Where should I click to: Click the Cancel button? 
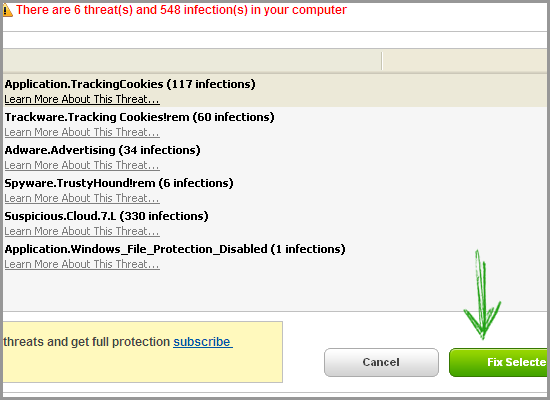381,362
